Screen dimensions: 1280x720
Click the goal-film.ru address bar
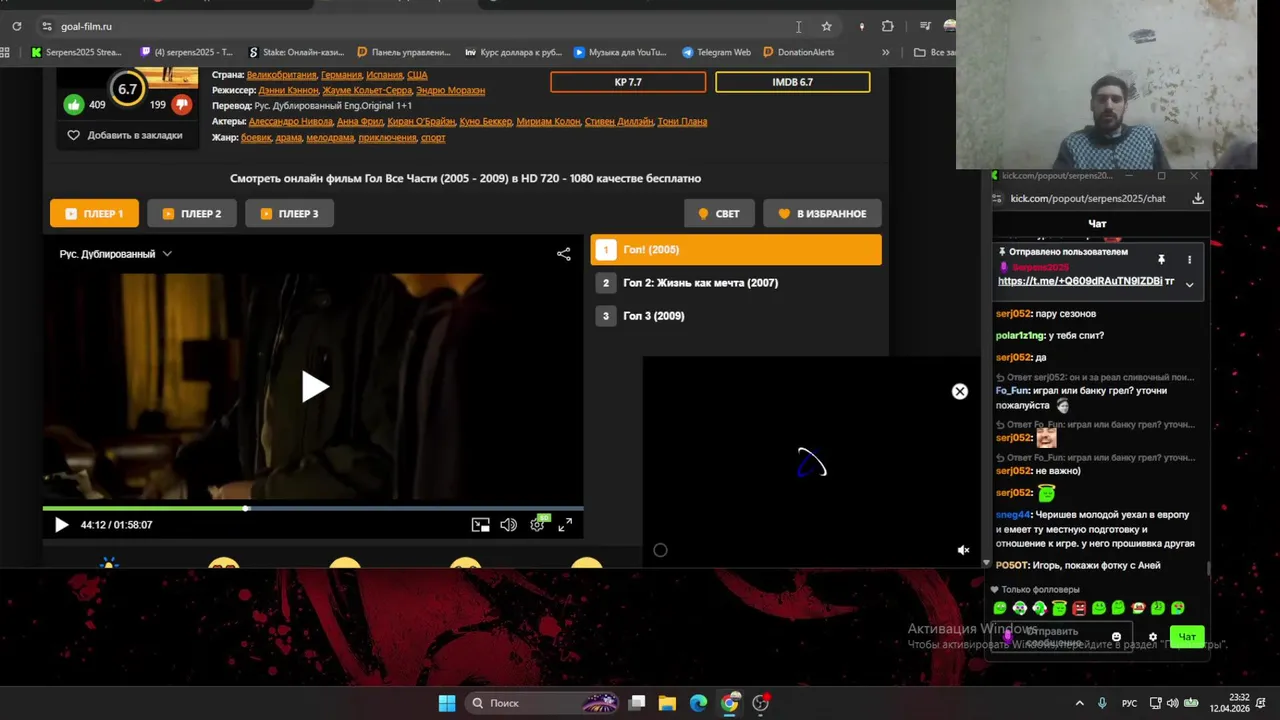click(420, 27)
